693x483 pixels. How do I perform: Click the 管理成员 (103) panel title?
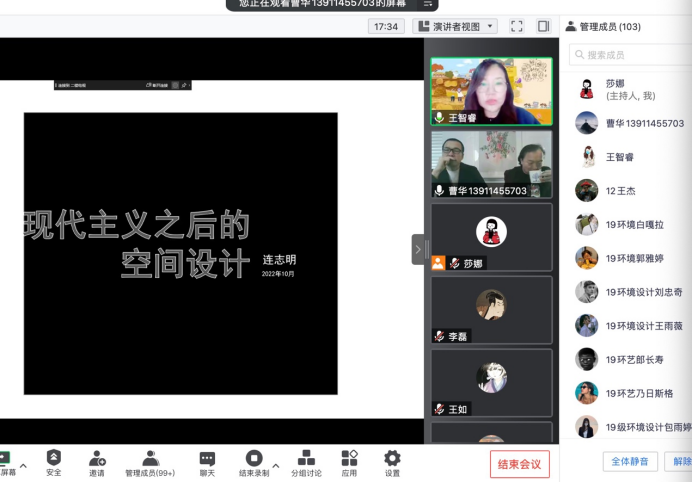pos(610,27)
